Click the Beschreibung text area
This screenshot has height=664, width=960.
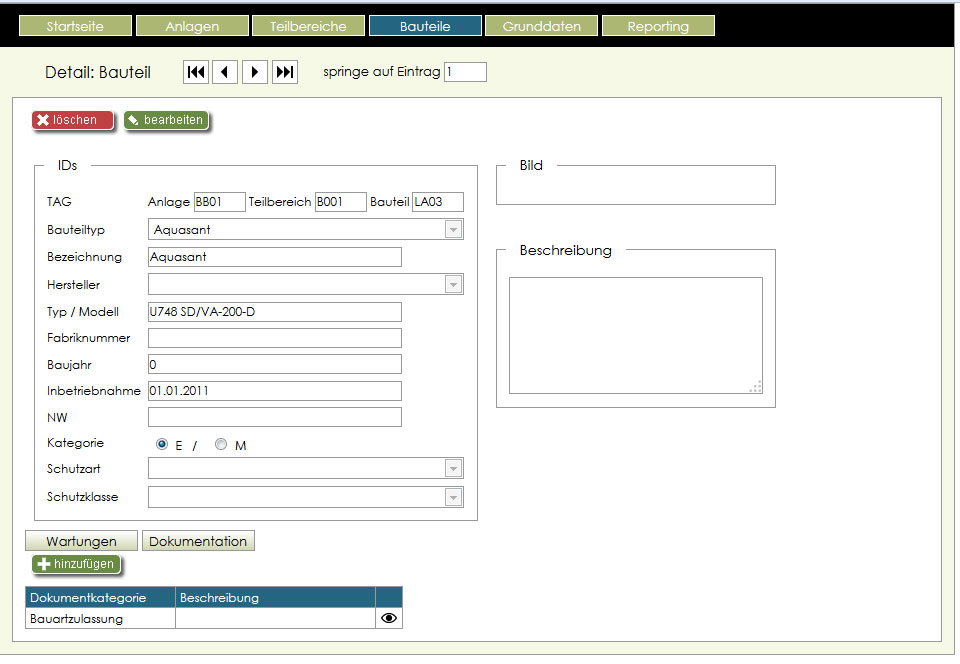tap(635, 335)
